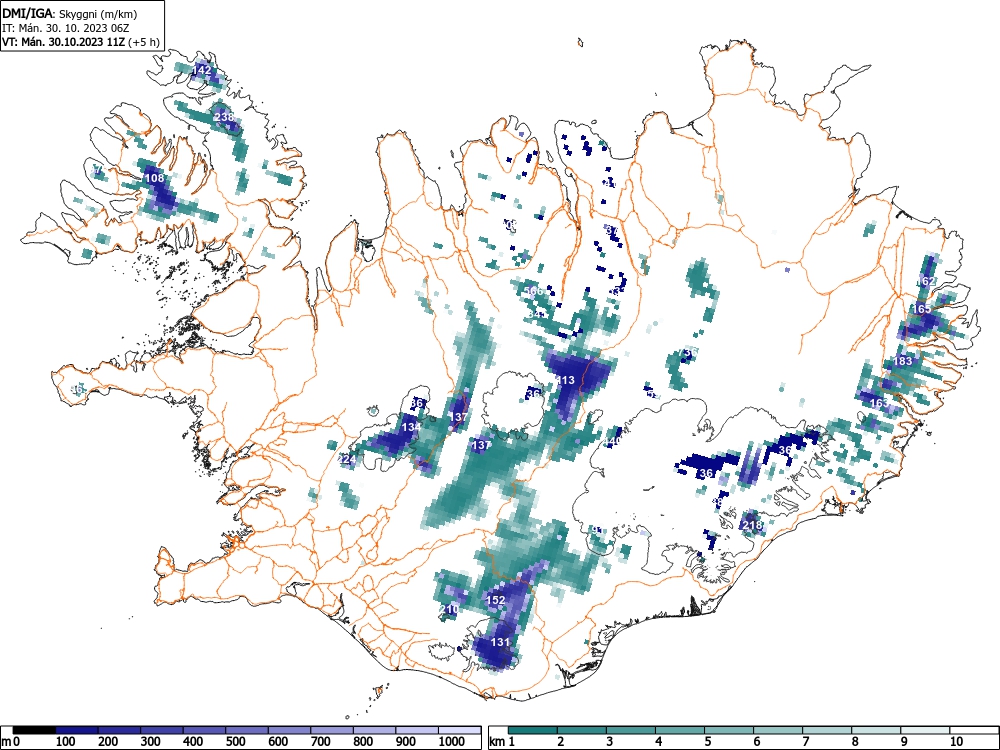Image resolution: width=1000 pixels, height=750 pixels.
Task: Click the map value label '131'
Action: pyautogui.click(x=501, y=642)
